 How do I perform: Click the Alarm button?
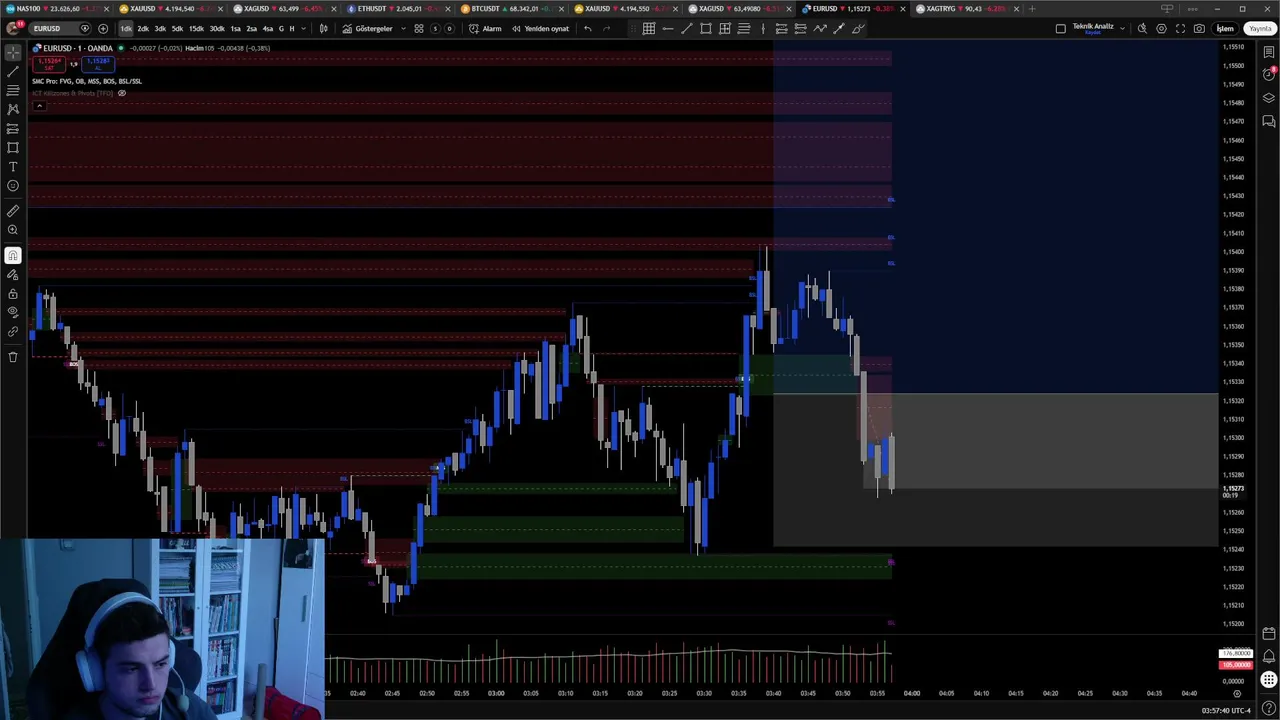click(485, 28)
